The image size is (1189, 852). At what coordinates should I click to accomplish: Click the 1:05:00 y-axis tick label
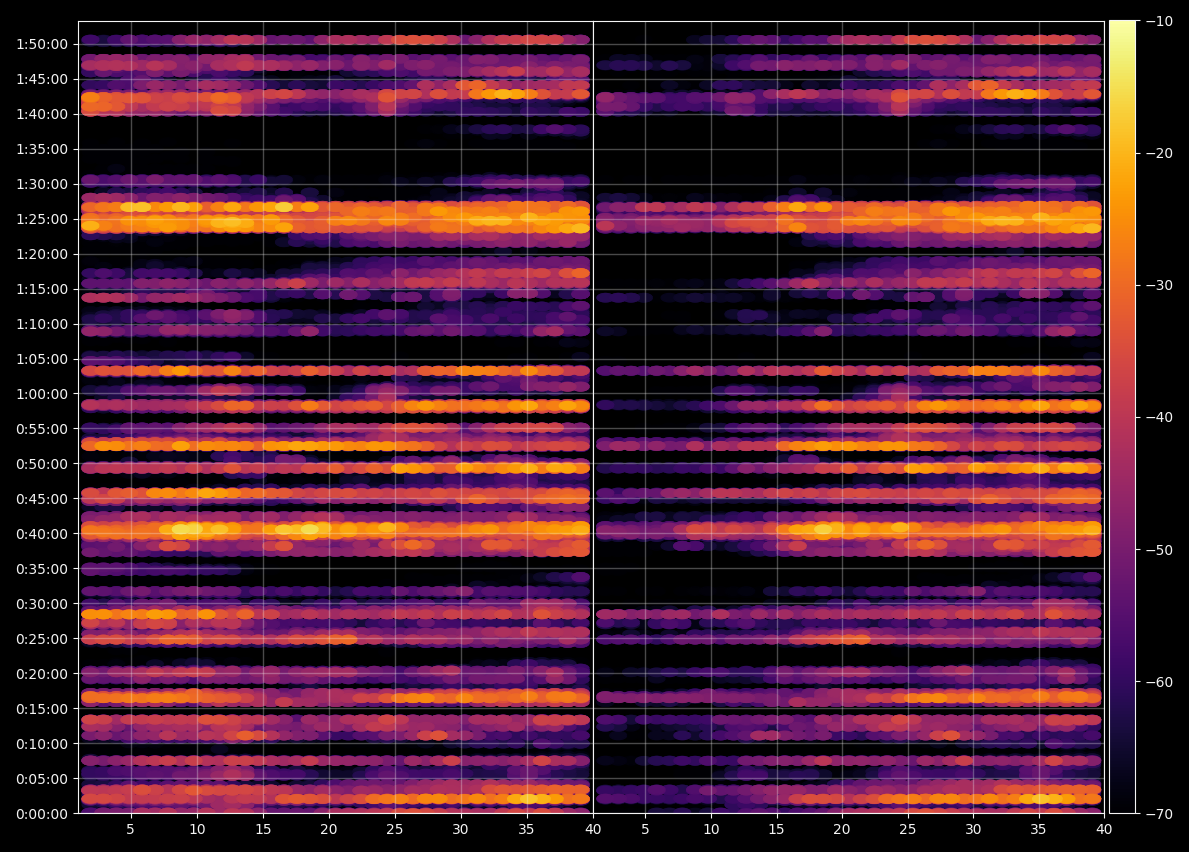(42, 359)
